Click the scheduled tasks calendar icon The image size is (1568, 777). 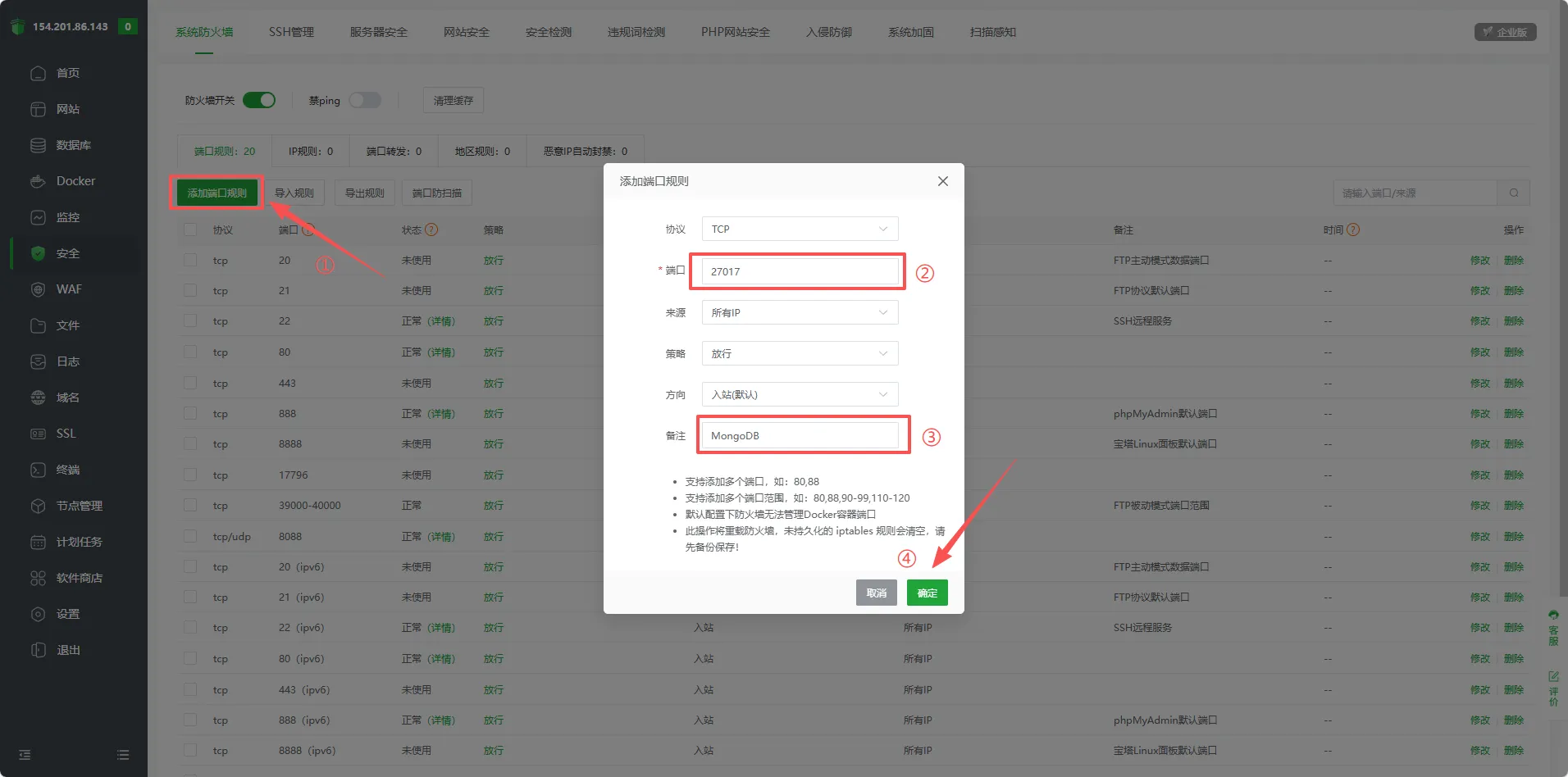click(38, 542)
